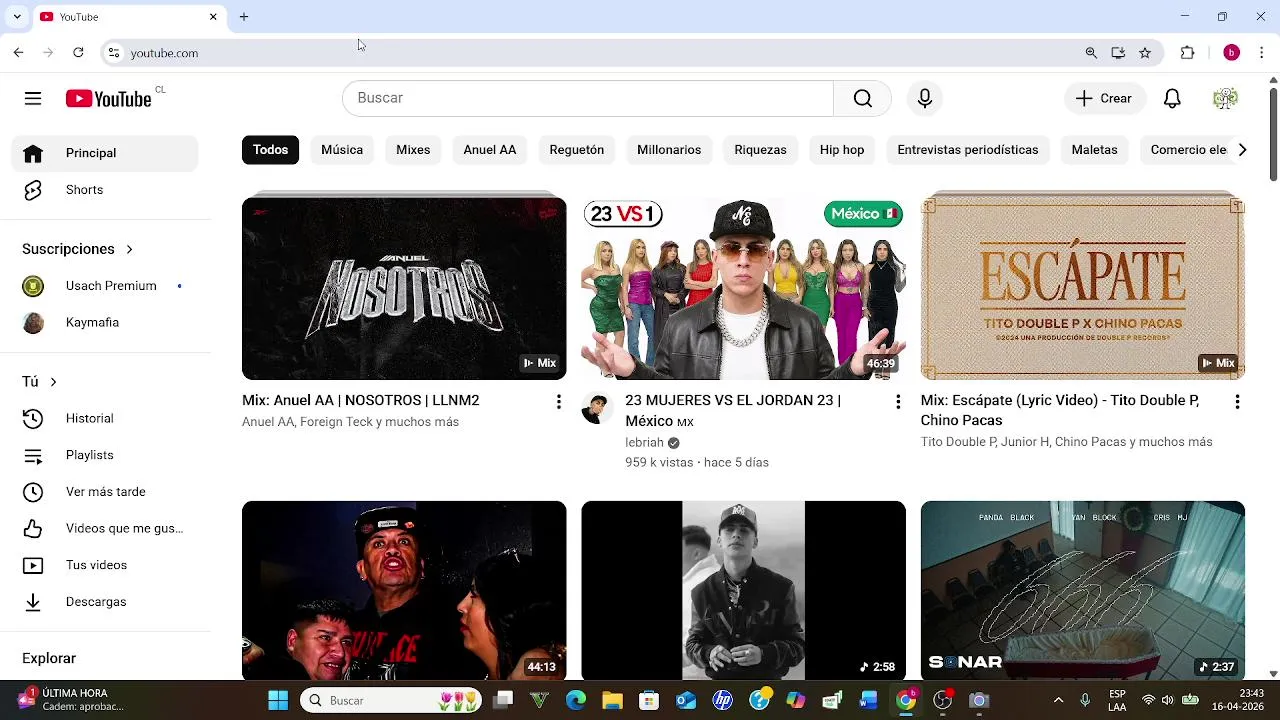
Task: Select the Millonarios filter chip
Action: click(669, 150)
